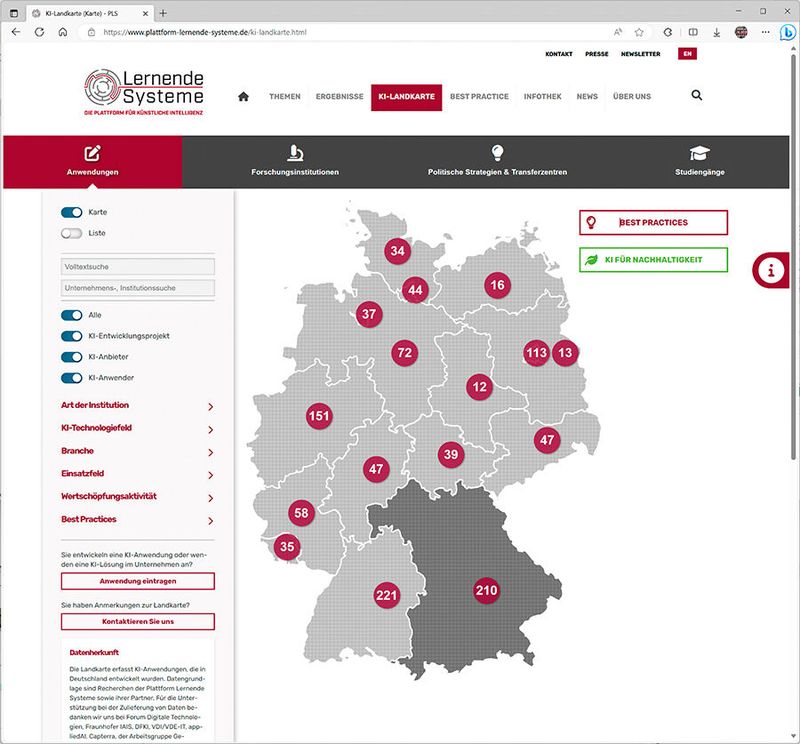
Task: Toggle the Liste view switch
Action: pyautogui.click(x=71, y=233)
